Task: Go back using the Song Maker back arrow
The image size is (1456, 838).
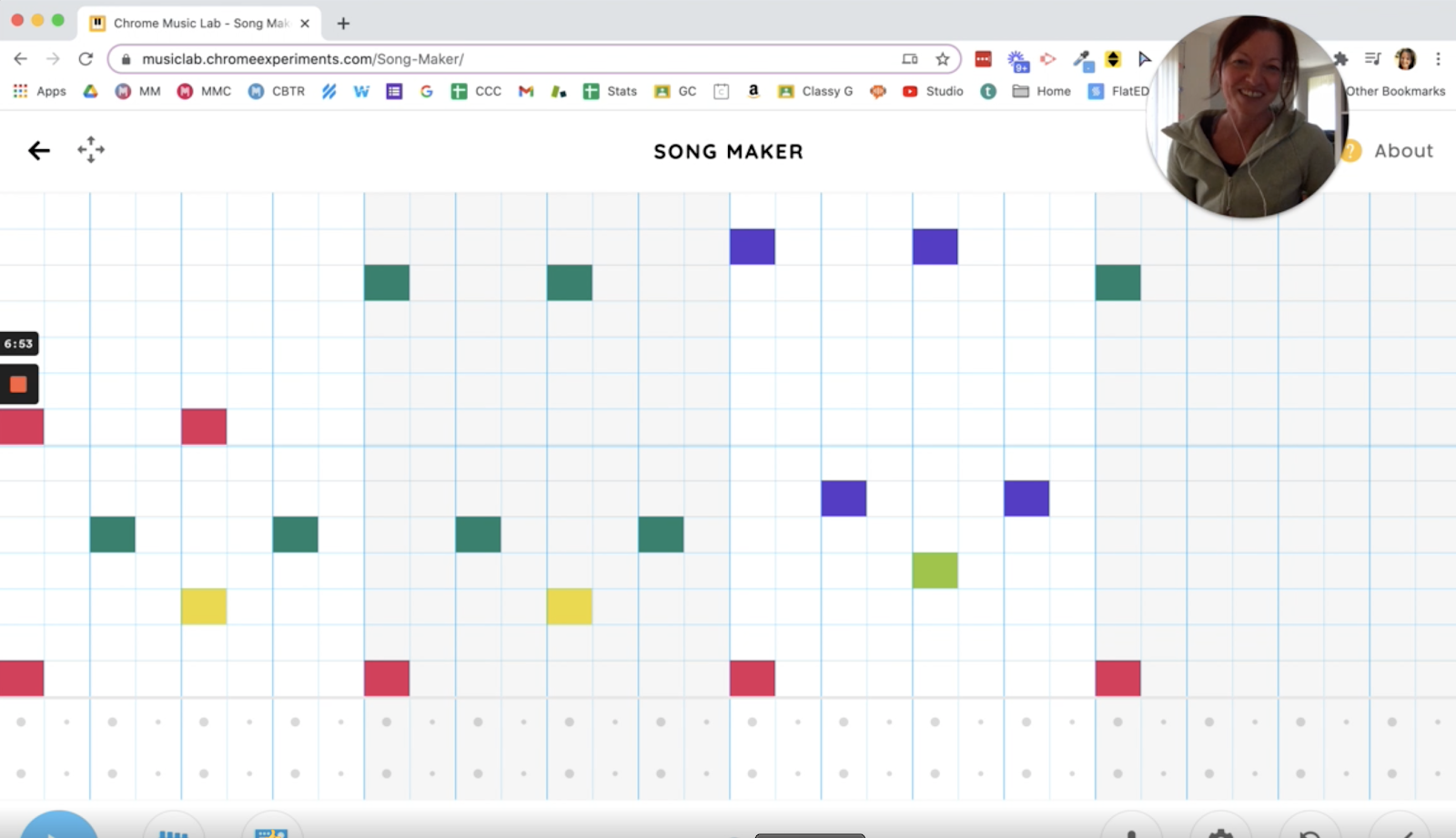Action: (39, 150)
